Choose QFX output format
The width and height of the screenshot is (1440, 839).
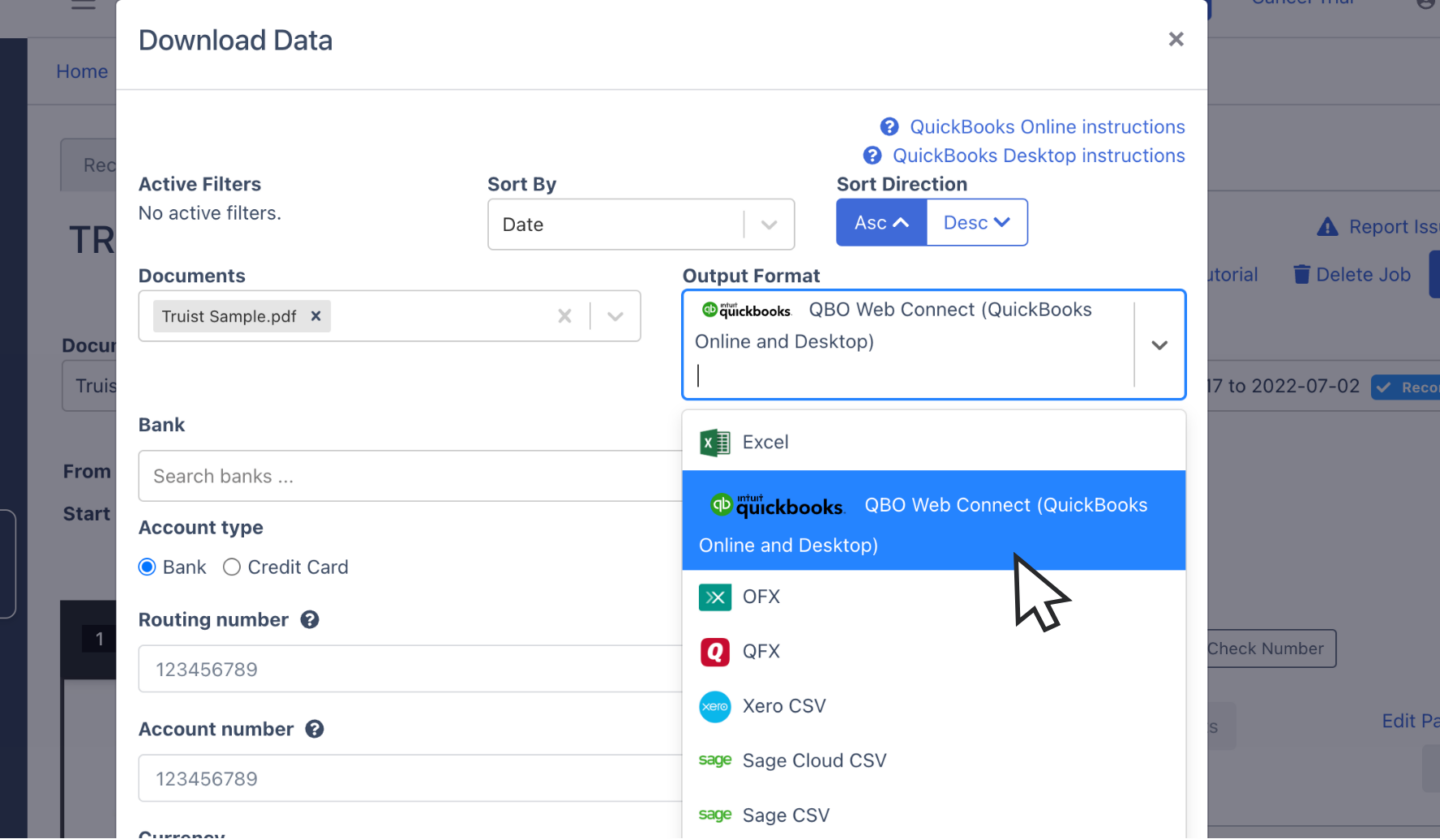(934, 651)
